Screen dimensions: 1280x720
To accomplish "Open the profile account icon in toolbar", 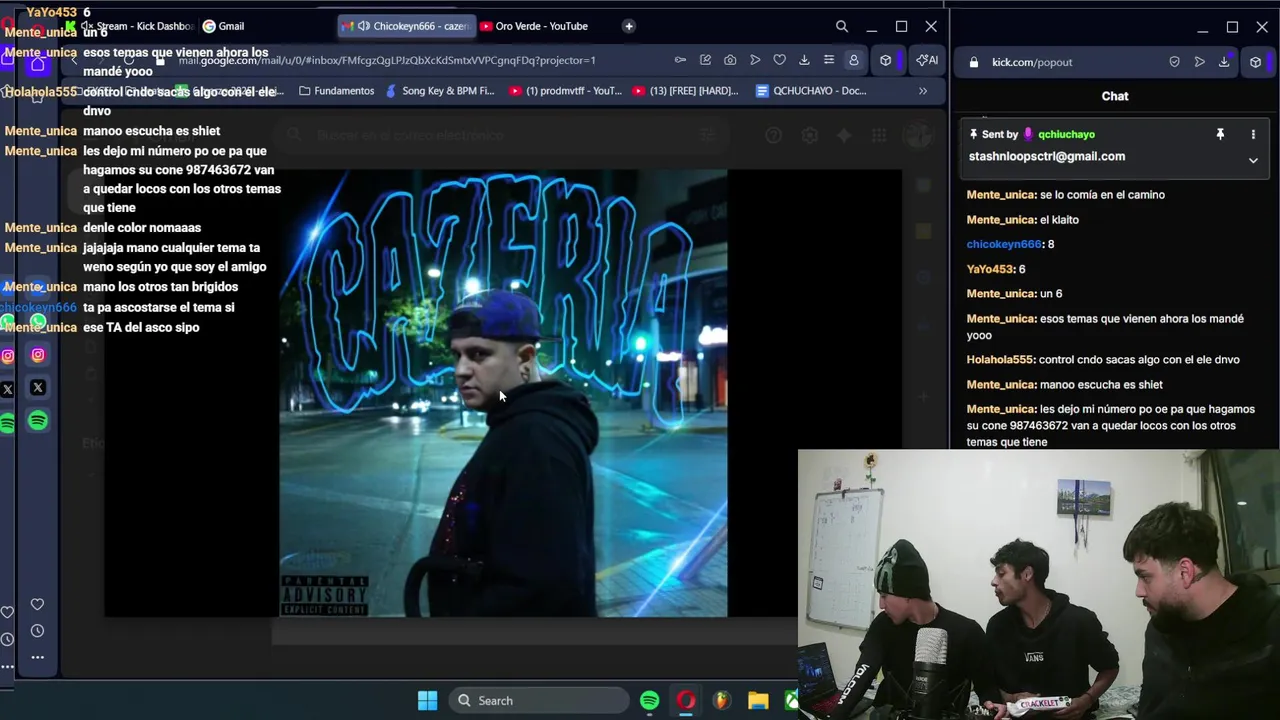I will click(x=854, y=60).
